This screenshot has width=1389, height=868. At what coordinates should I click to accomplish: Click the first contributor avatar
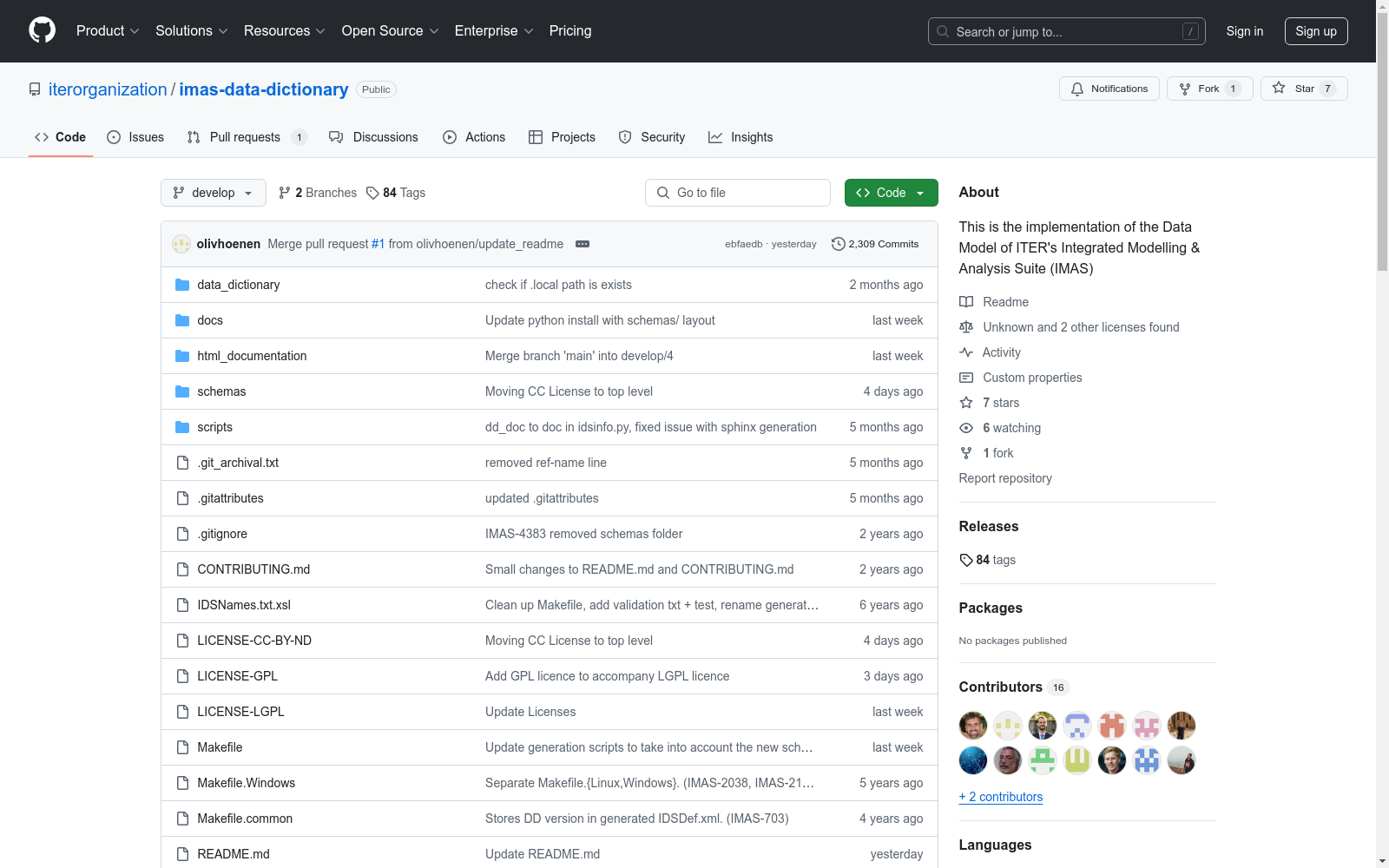(973, 726)
